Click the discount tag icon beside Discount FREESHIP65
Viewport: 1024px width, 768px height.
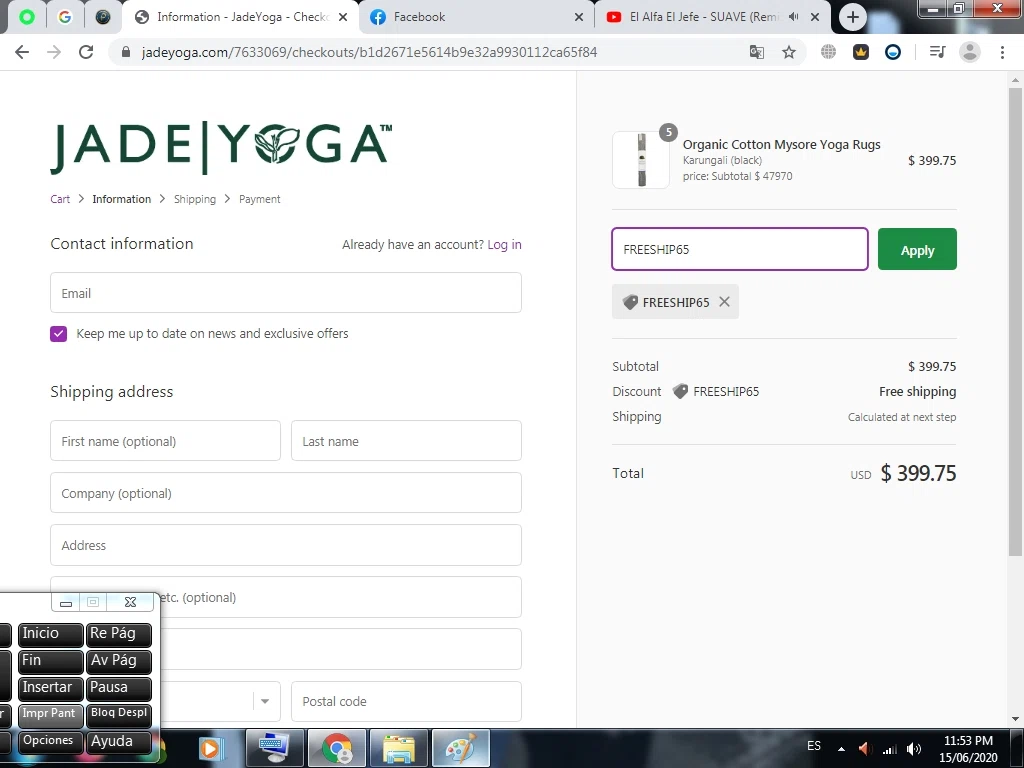tap(680, 391)
